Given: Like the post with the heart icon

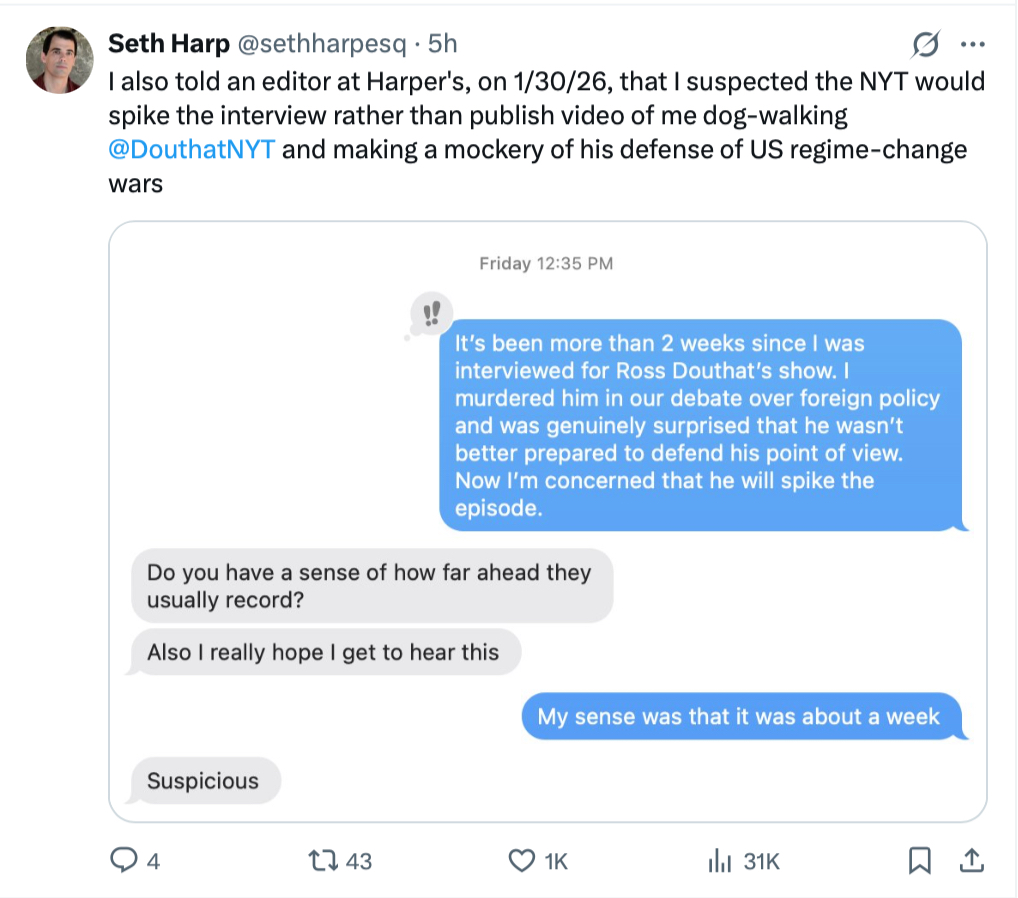Looking at the screenshot, I should [x=521, y=860].
